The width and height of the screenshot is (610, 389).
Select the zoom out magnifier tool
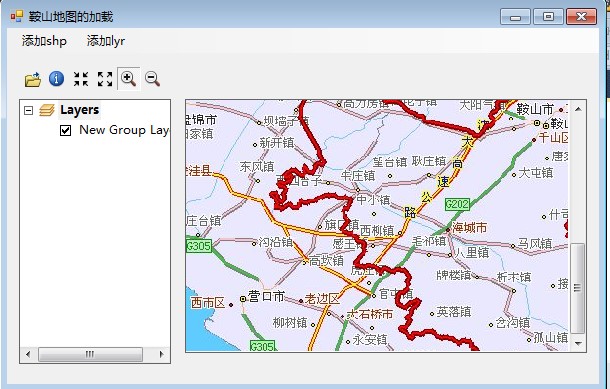pyautogui.click(x=152, y=79)
